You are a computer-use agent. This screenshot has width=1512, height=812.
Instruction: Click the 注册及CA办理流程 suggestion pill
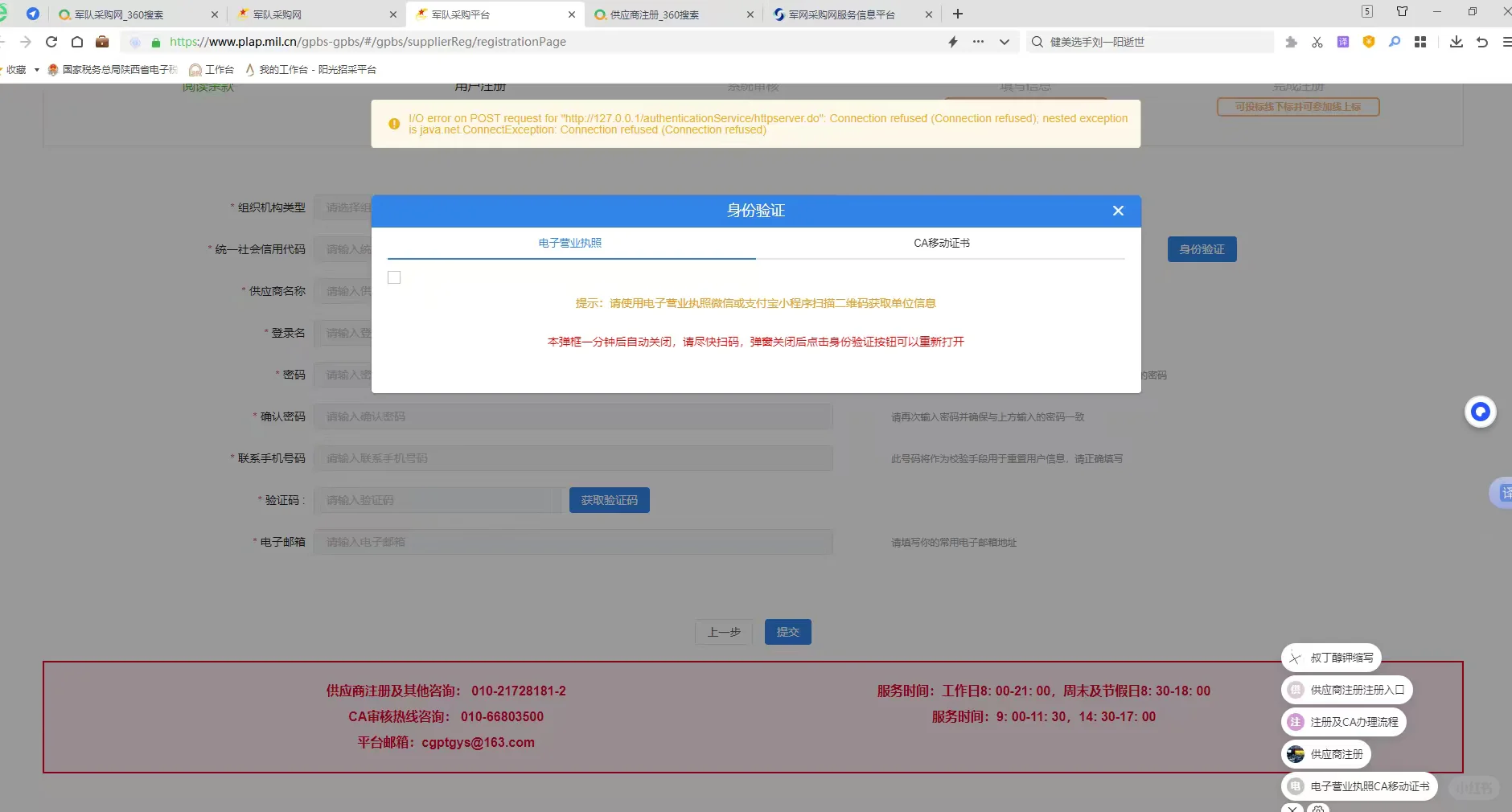1344,722
